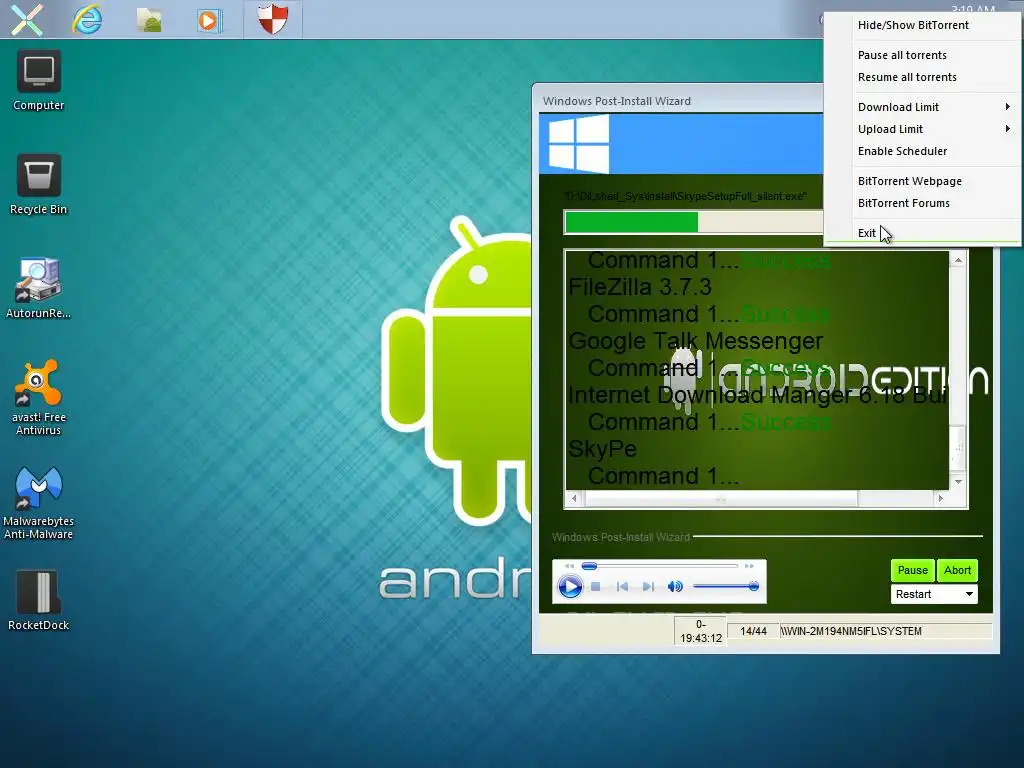
Task: Launch the RocketDock desktop icon
Action: (x=39, y=601)
